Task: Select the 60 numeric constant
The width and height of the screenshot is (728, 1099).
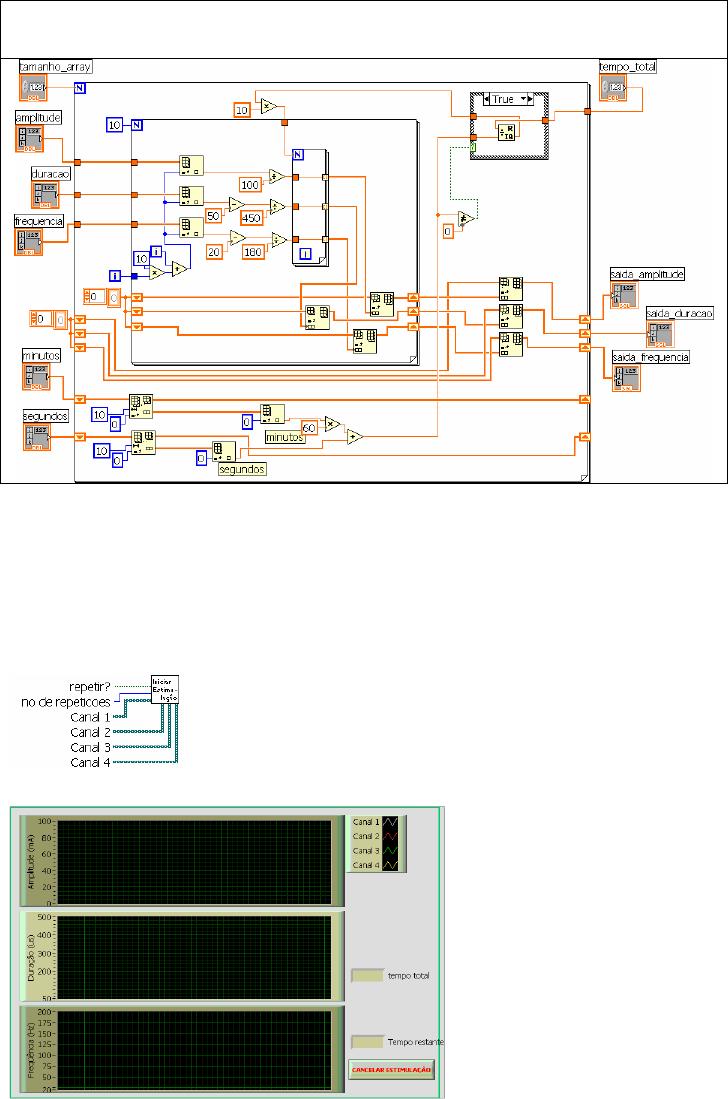Action: 309,428
